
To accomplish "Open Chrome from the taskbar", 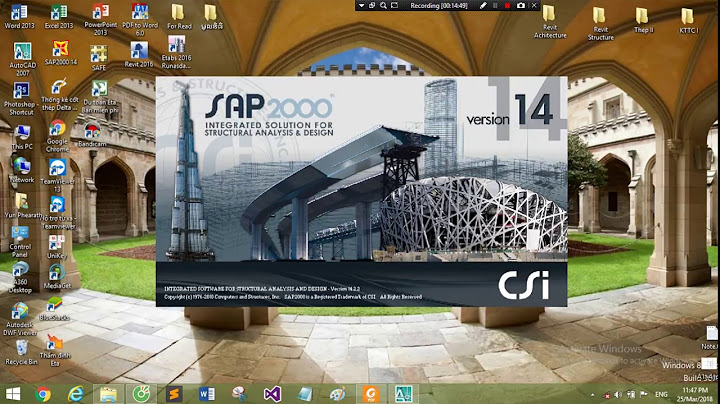I will (43, 394).
